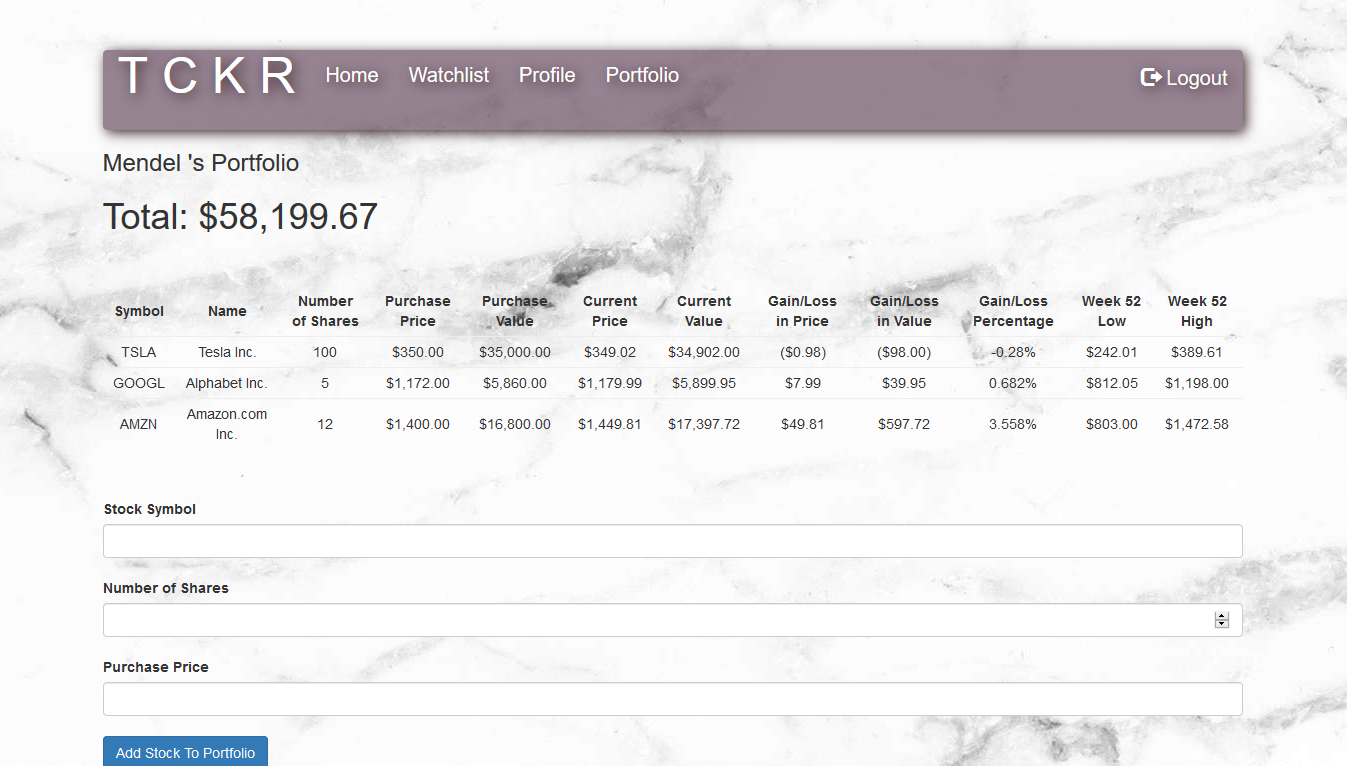Click the Tesla Inc. name cell

(227, 352)
